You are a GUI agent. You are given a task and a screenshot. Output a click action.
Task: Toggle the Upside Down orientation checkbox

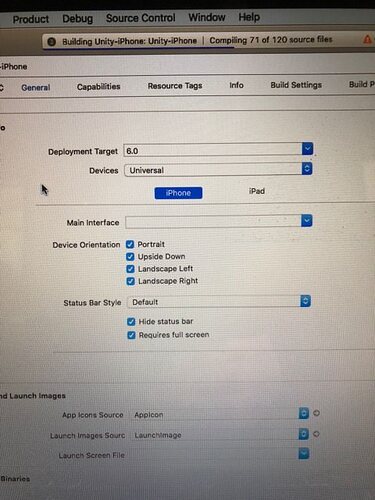tap(130, 257)
